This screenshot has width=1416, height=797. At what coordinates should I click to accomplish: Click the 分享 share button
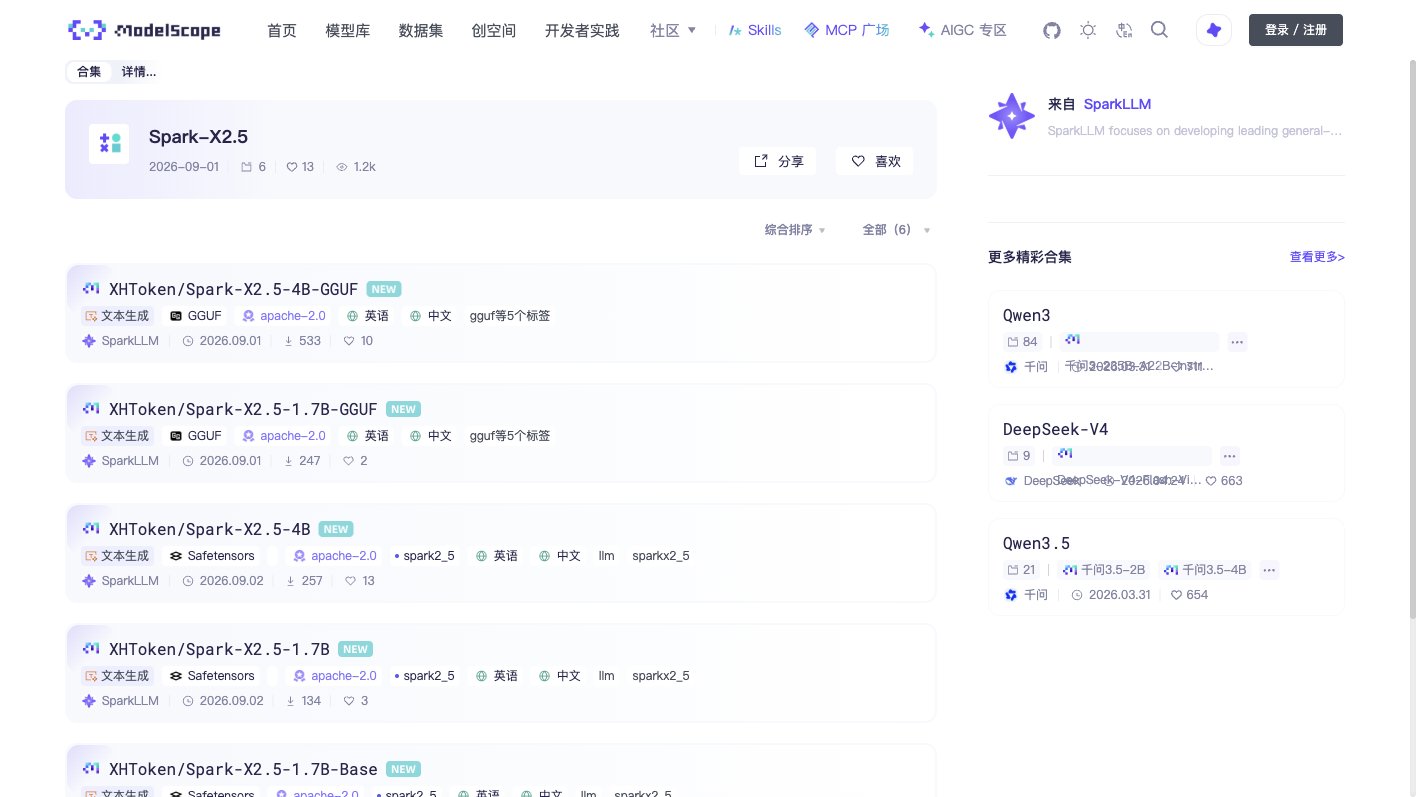point(778,161)
